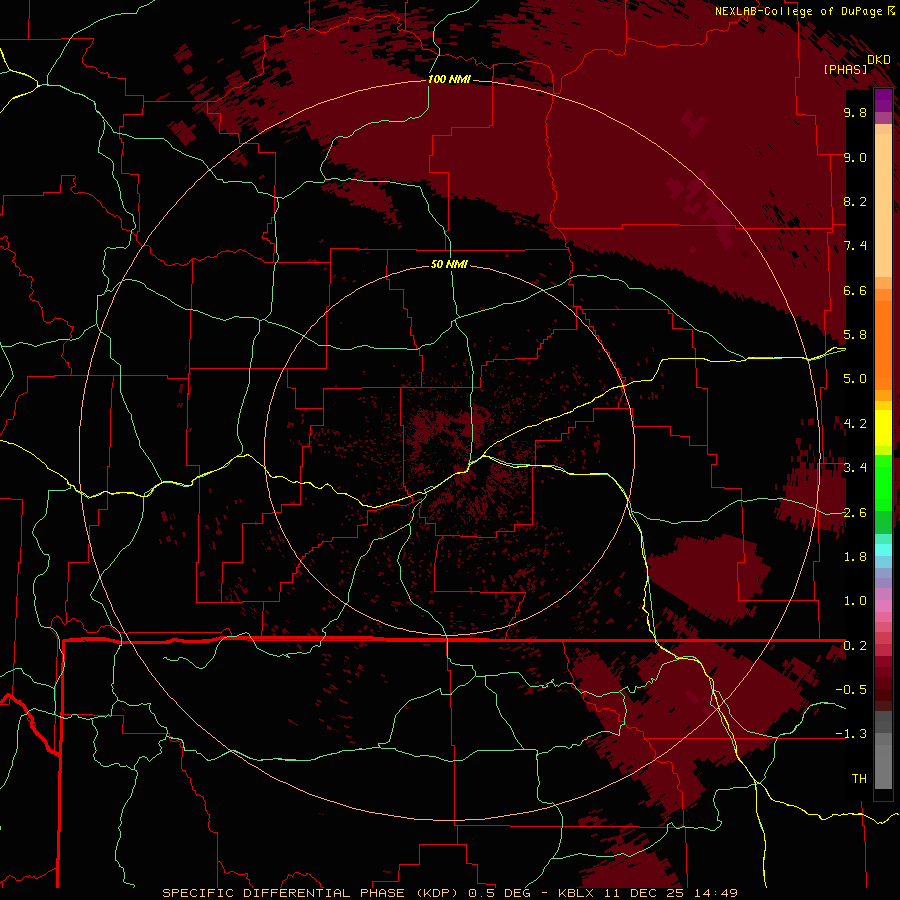Click the '11 DEC 25' date text
This screenshot has height=900, width=900.
tap(645, 893)
